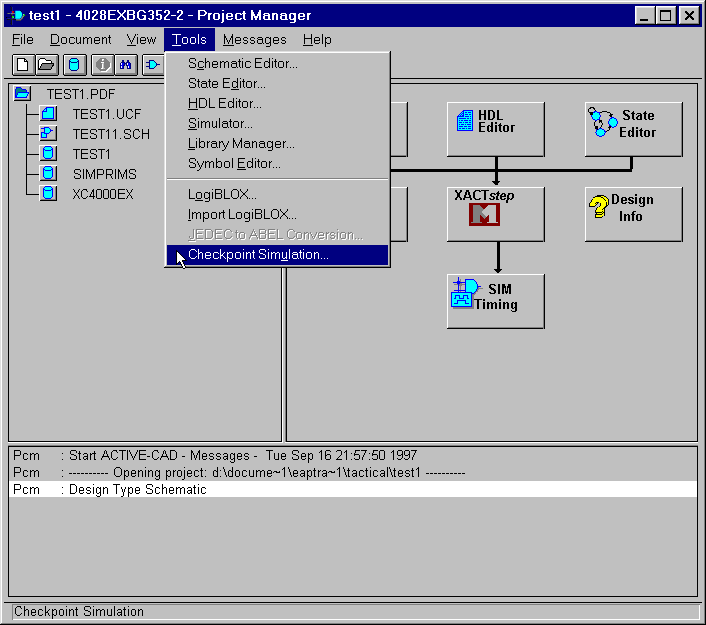Open the View menu
This screenshot has width=706, height=625.
[141, 40]
